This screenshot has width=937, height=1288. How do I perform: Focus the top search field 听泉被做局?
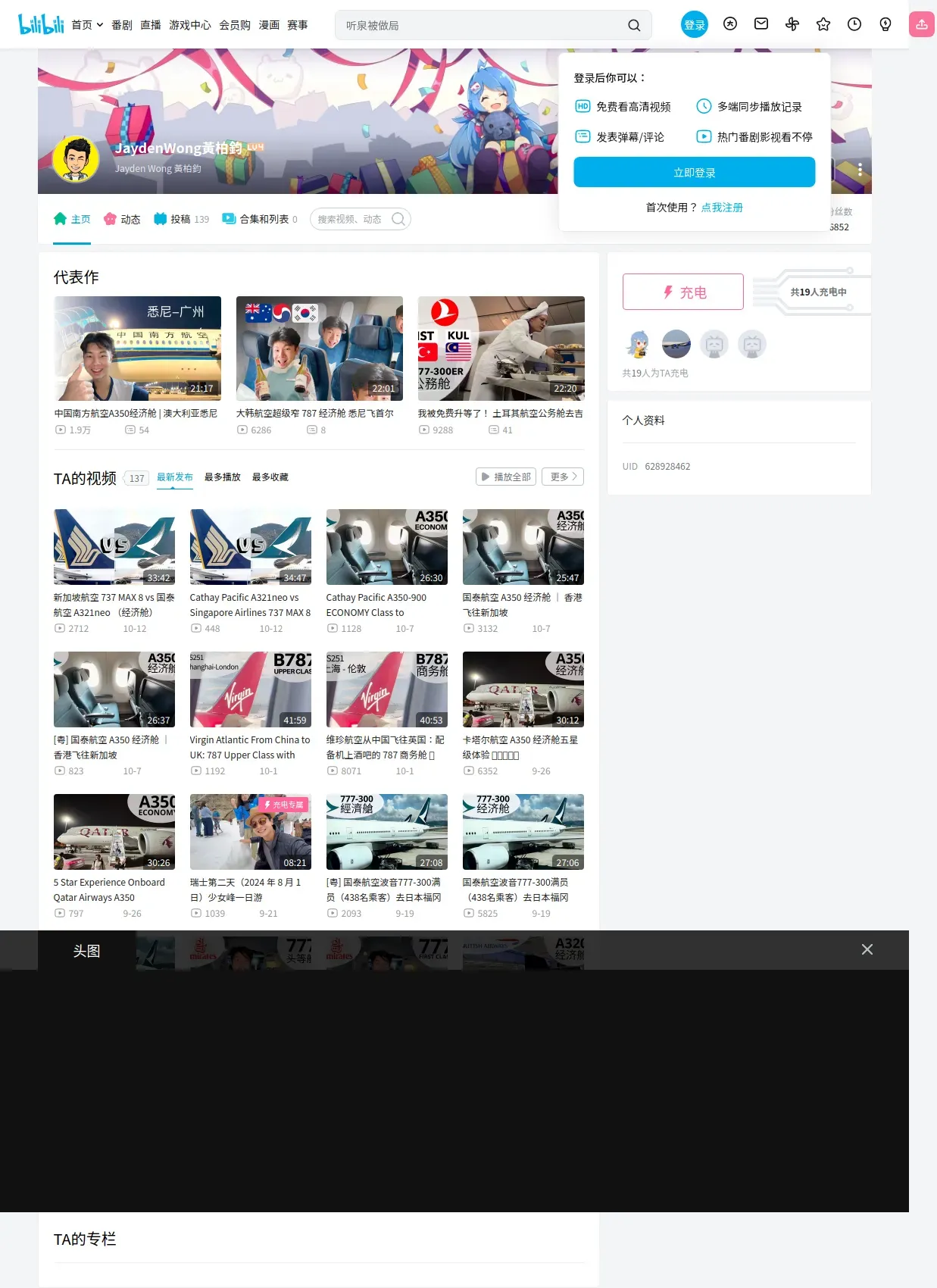coord(481,25)
